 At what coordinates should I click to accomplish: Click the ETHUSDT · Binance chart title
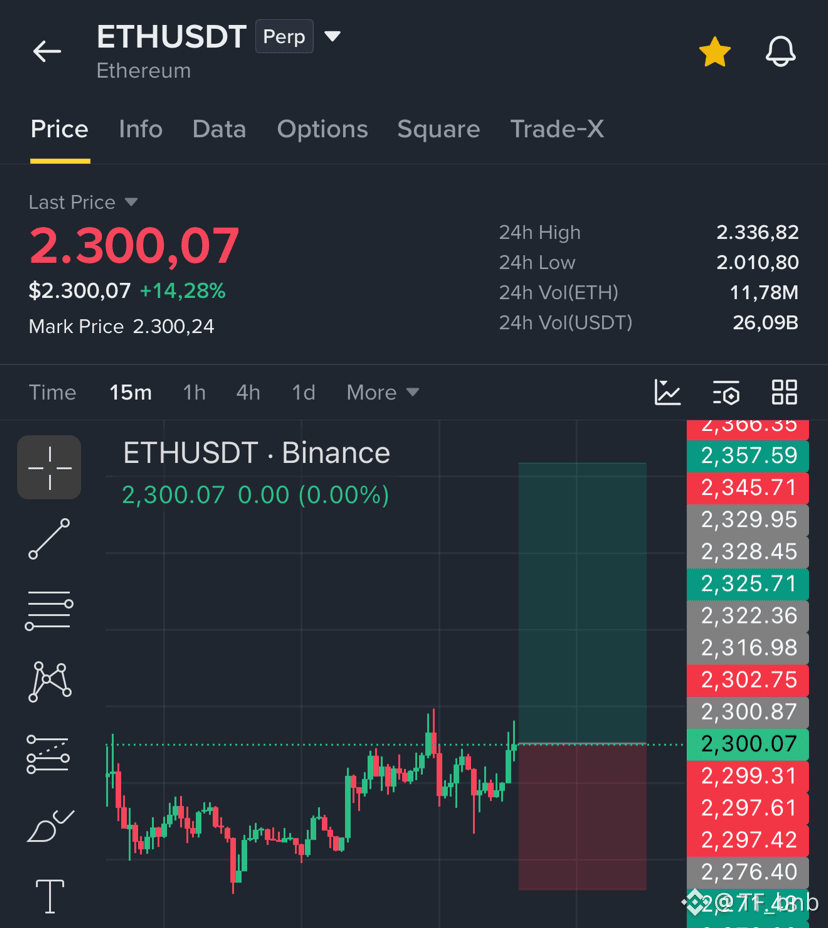(256, 453)
